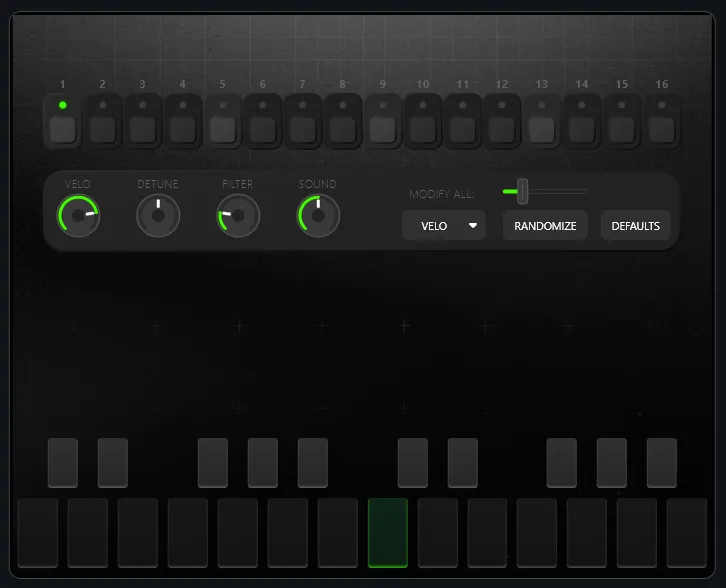This screenshot has height=588, width=726.
Task: Click the FILTER knob label
Action: [x=238, y=184]
